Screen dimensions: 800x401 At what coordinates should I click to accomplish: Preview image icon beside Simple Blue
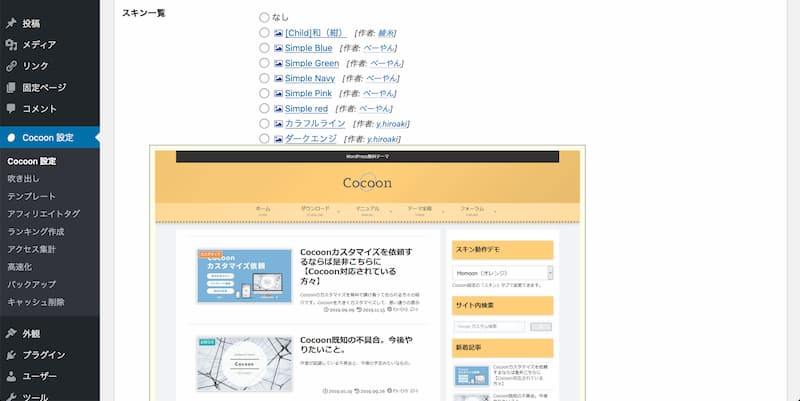[x=278, y=48]
